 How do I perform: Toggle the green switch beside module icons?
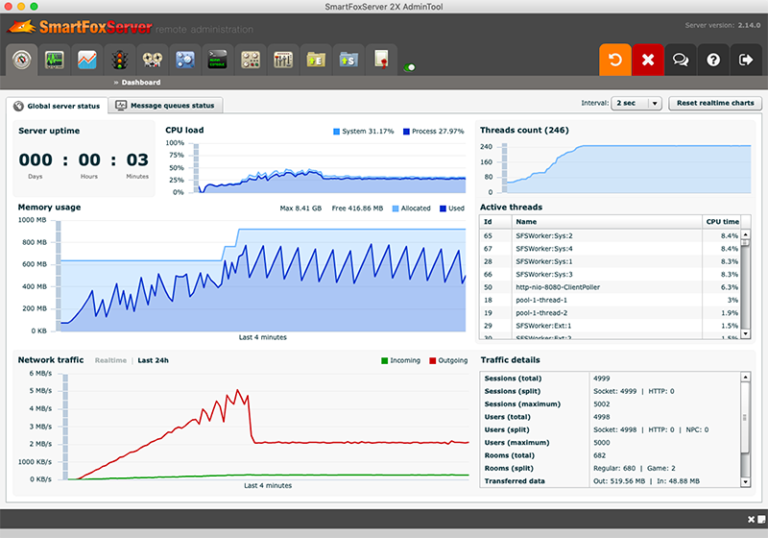pyautogui.click(x=409, y=67)
